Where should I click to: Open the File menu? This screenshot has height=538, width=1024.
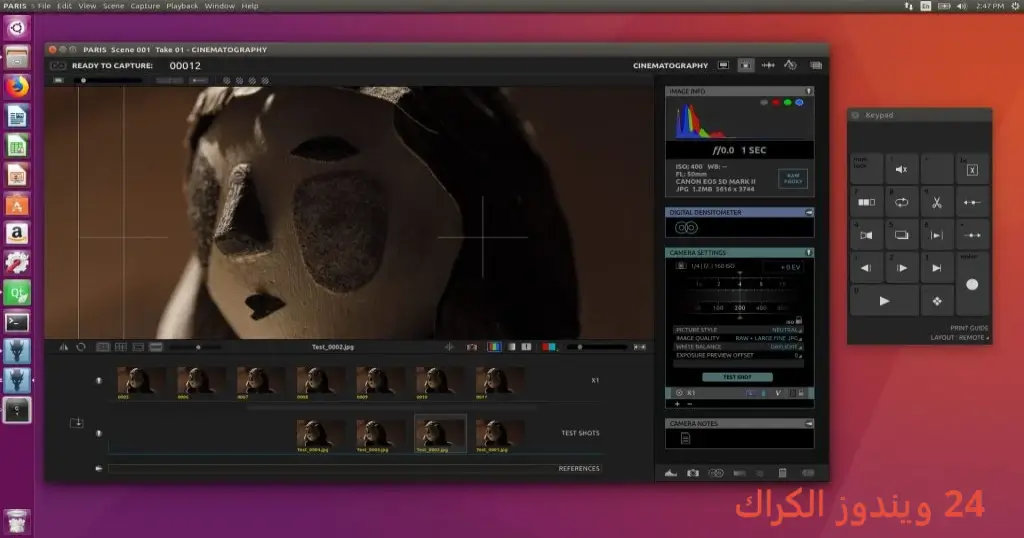pyautogui.click(x=44, y=6)
